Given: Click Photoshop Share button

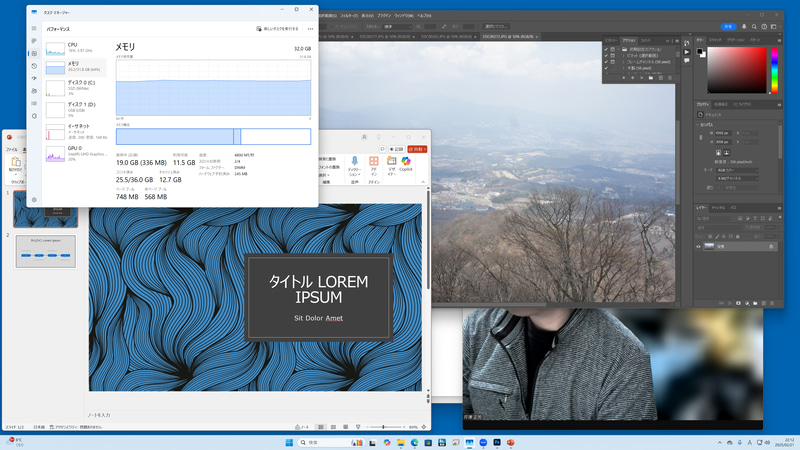Looking at the screenshot, I should pos(729,27).
